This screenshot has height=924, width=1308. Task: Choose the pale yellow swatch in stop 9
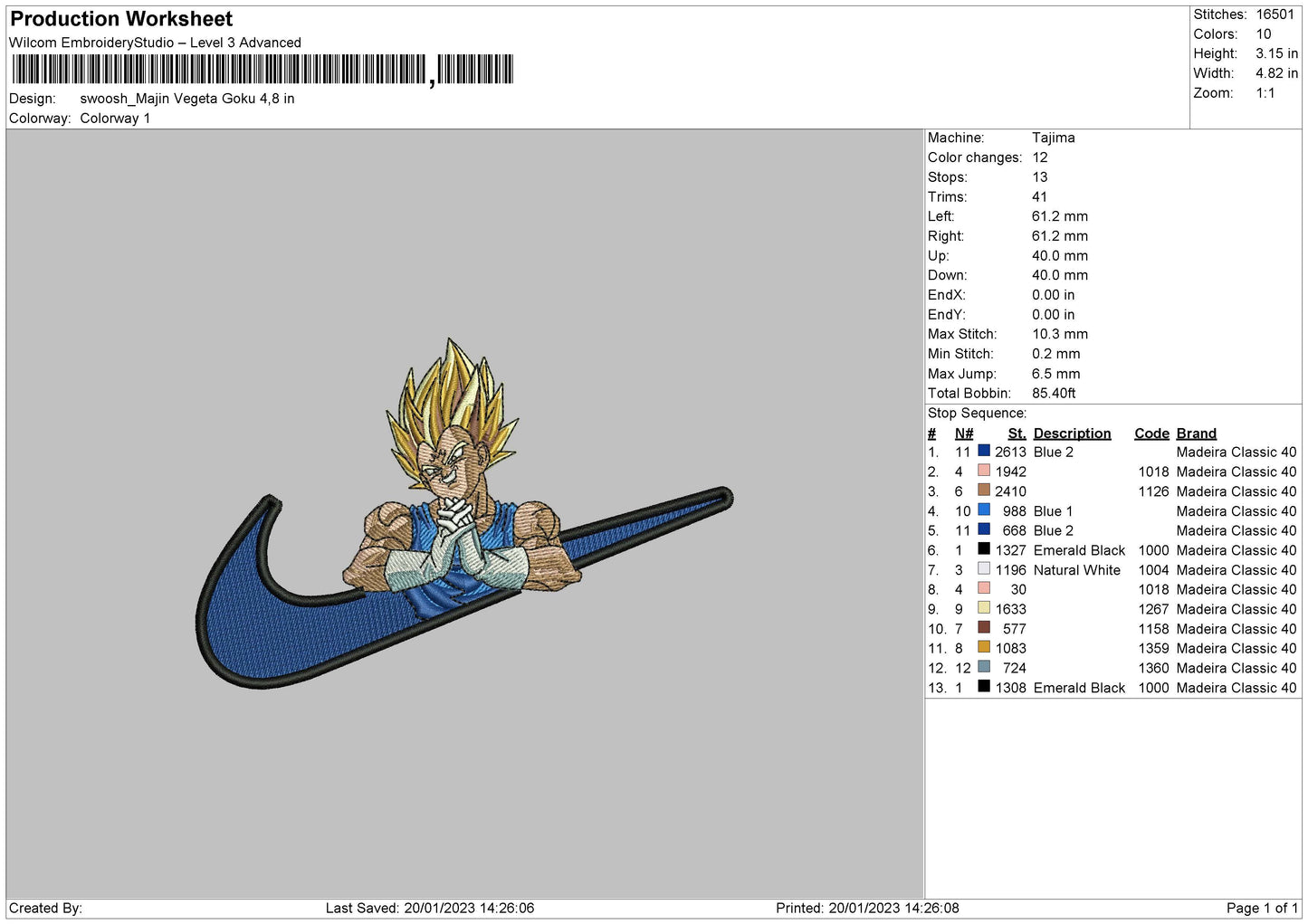pyautogui.click(x=984, y=608)
